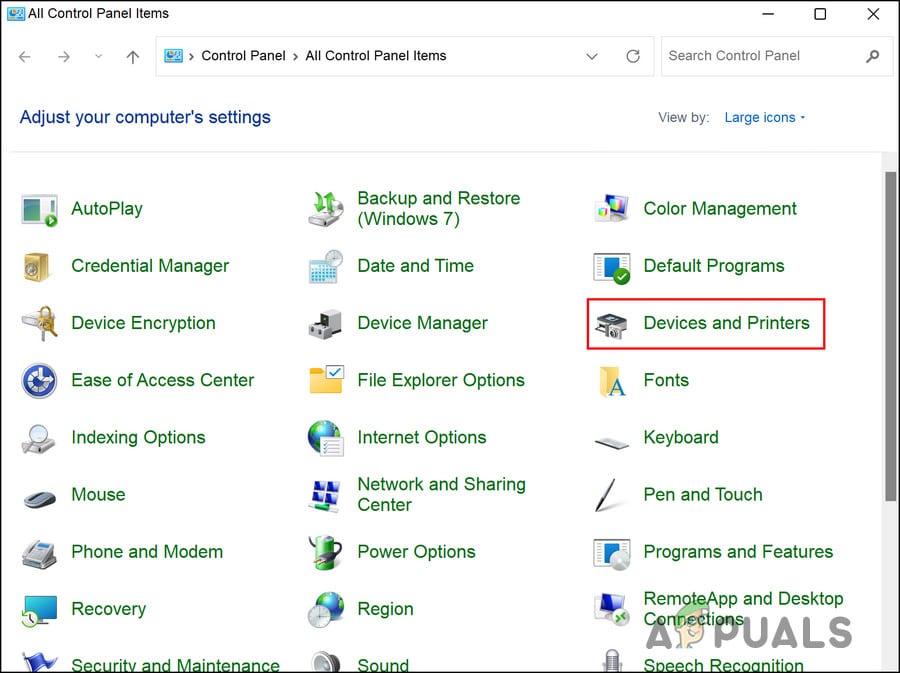Select All Control Panel Items breadcrumb
The width and height of the screenshot is (900, 673).
(376, 57)
